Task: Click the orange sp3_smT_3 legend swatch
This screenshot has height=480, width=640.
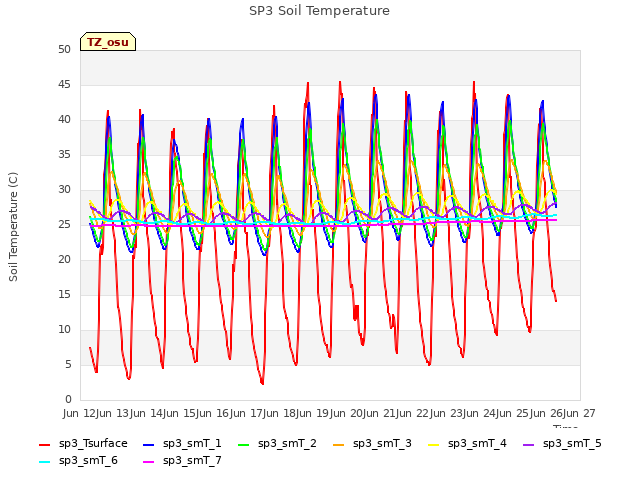Action: point(339,444)
